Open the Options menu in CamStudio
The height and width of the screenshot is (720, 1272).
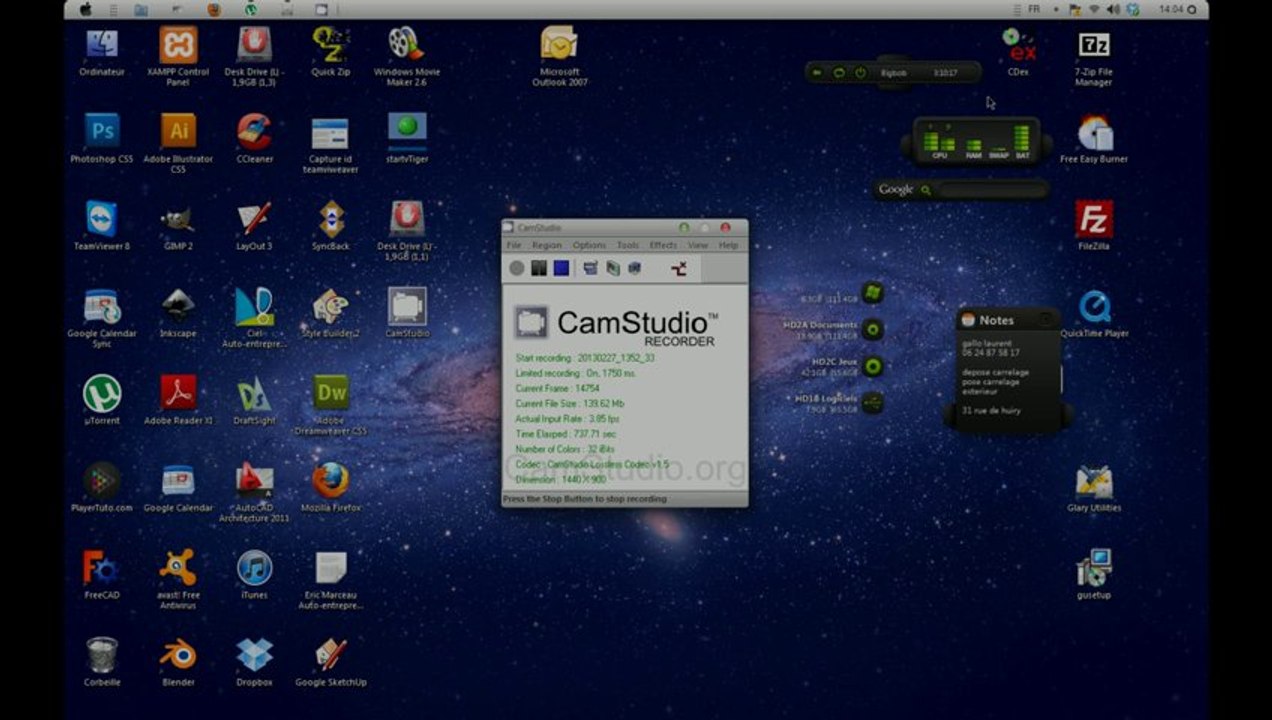(589, 245)
